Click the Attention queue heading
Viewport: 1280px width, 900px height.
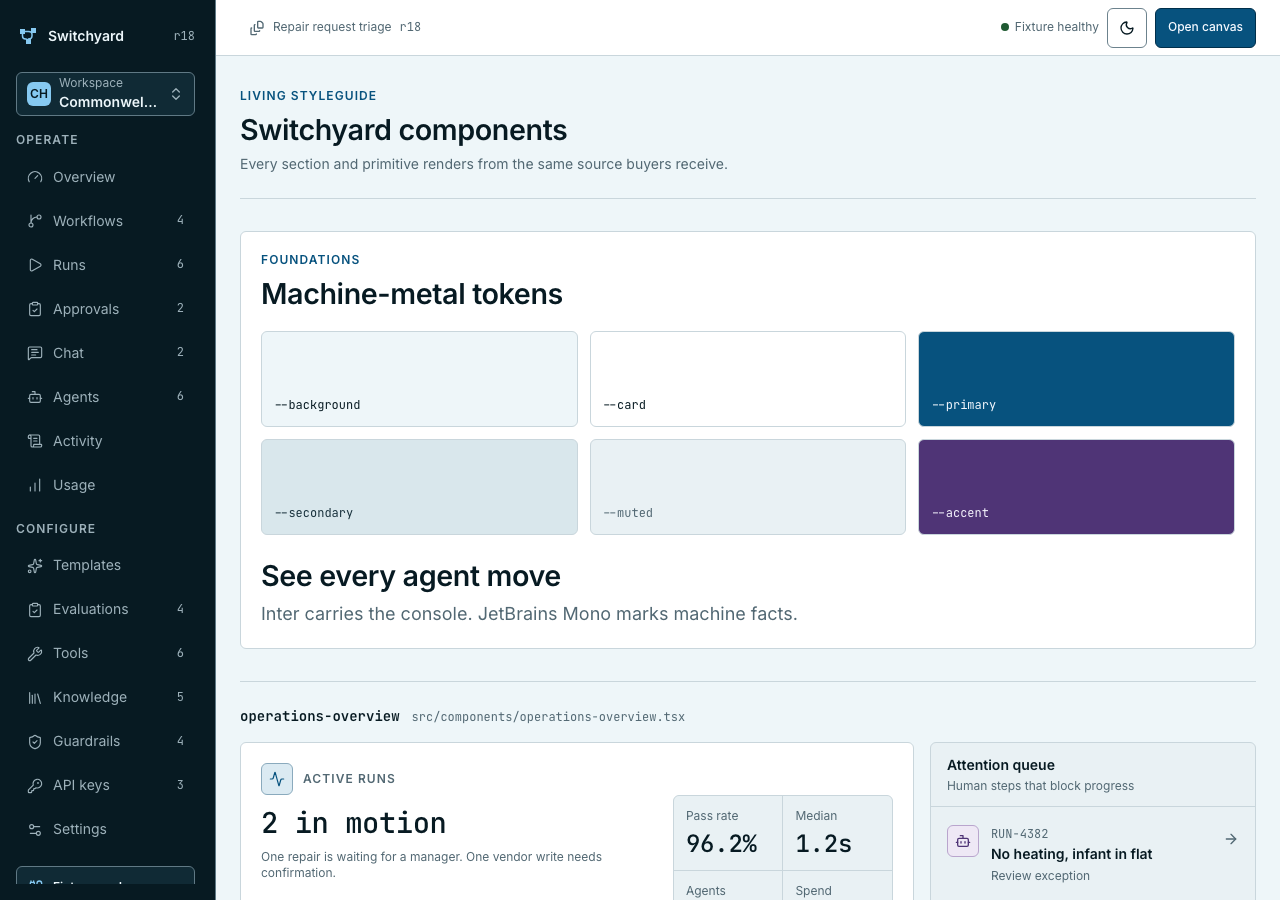tap(1001, 765)
